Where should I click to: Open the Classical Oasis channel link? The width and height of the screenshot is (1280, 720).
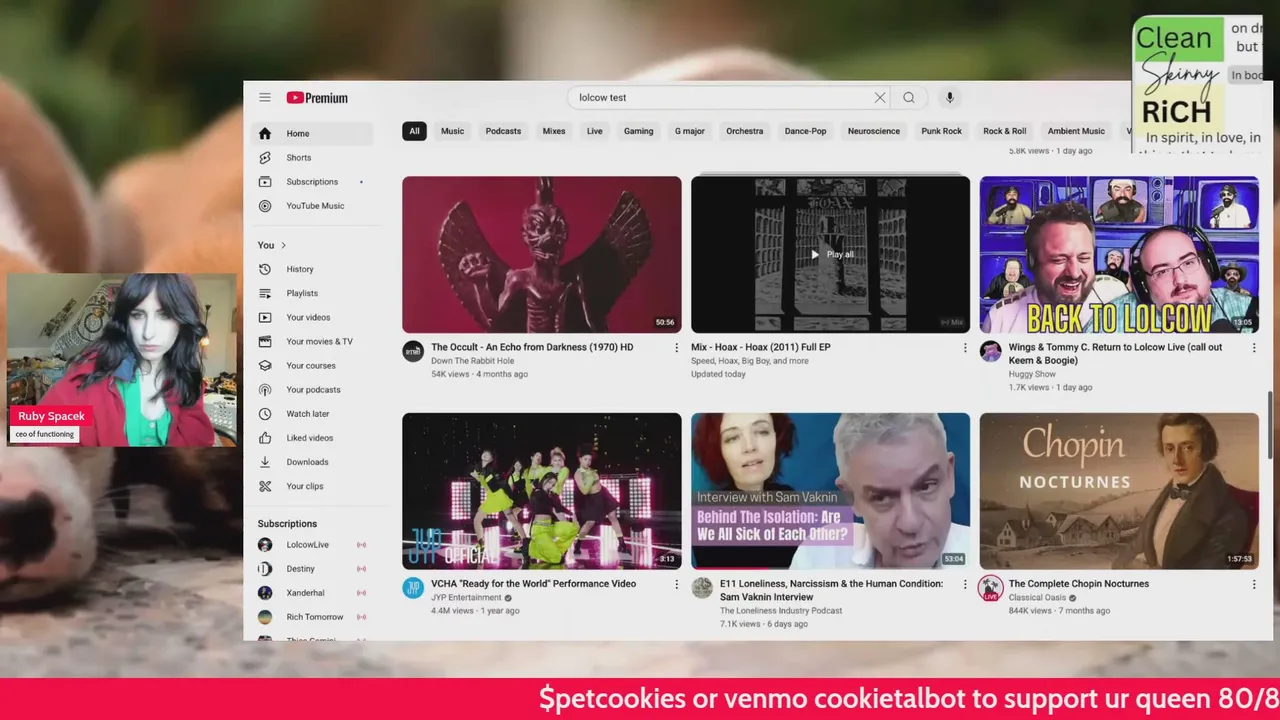tap(1037, 598)
